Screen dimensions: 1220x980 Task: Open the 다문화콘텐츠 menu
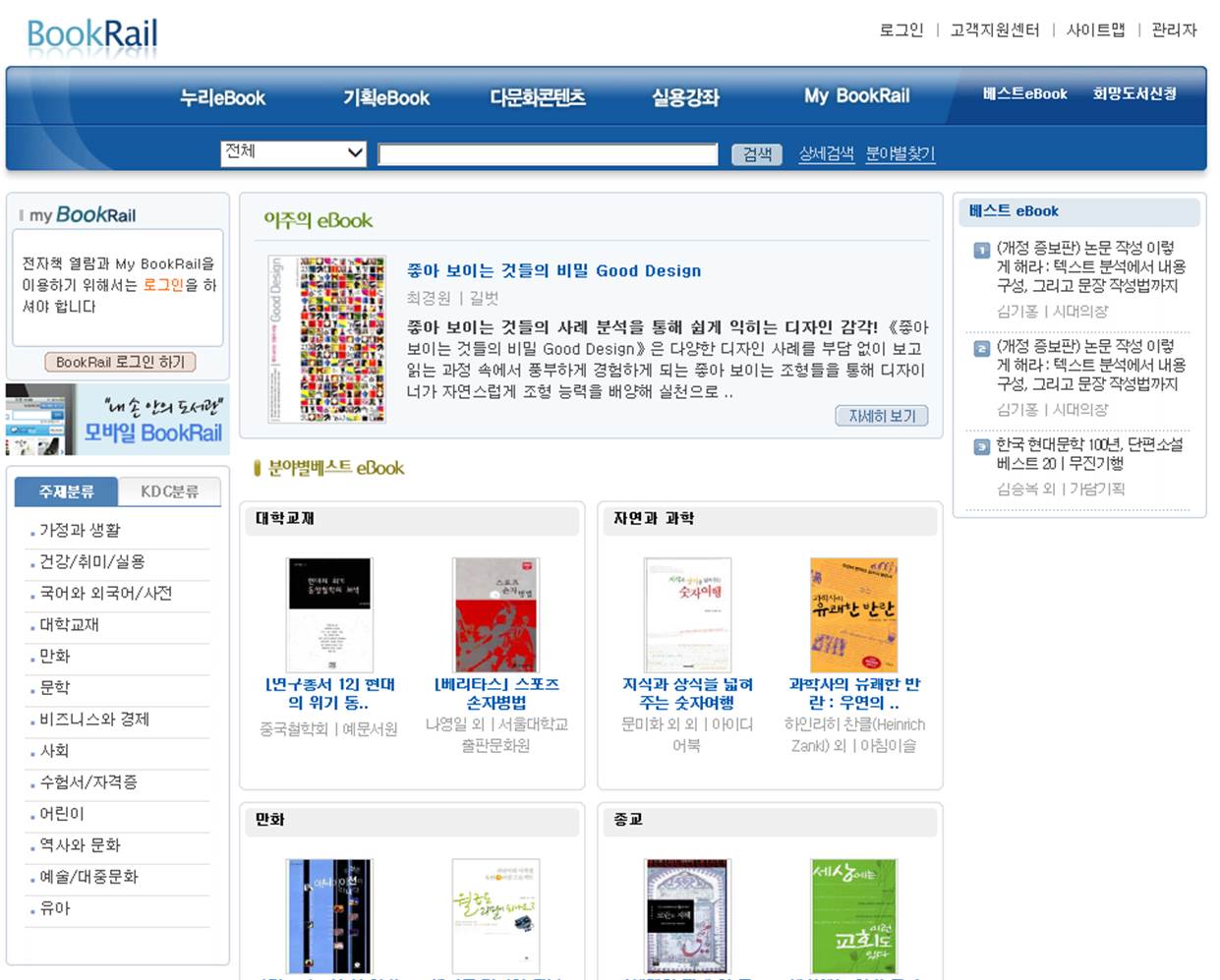click(538, 97)
